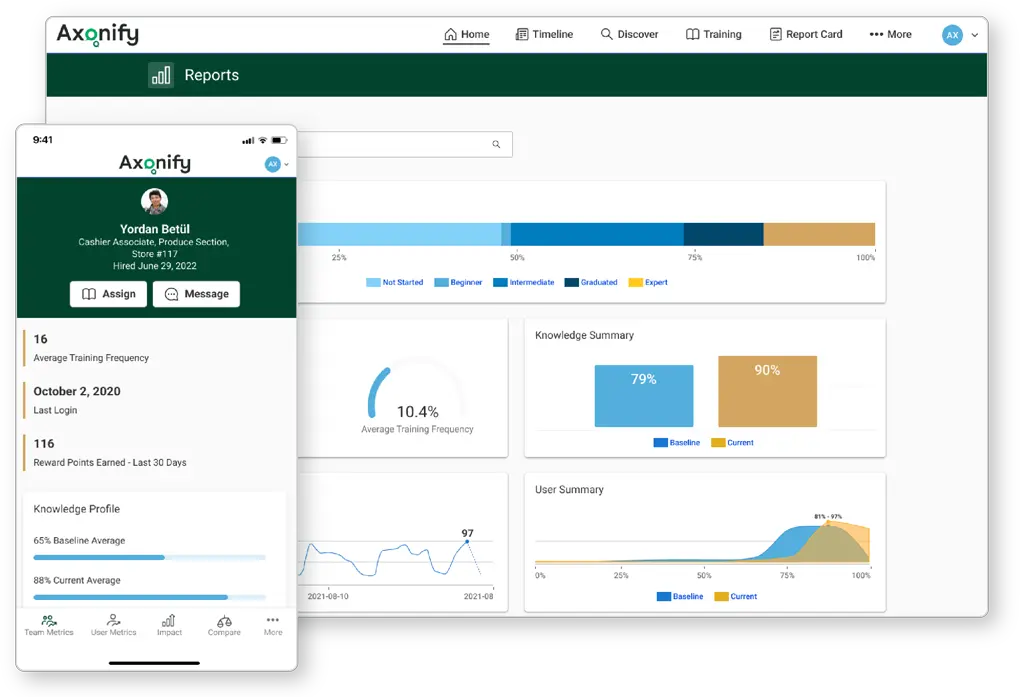This screenshot has height=697, width=1020.
Task: Click the 79% baseline bar
Action: coord(644,396)
